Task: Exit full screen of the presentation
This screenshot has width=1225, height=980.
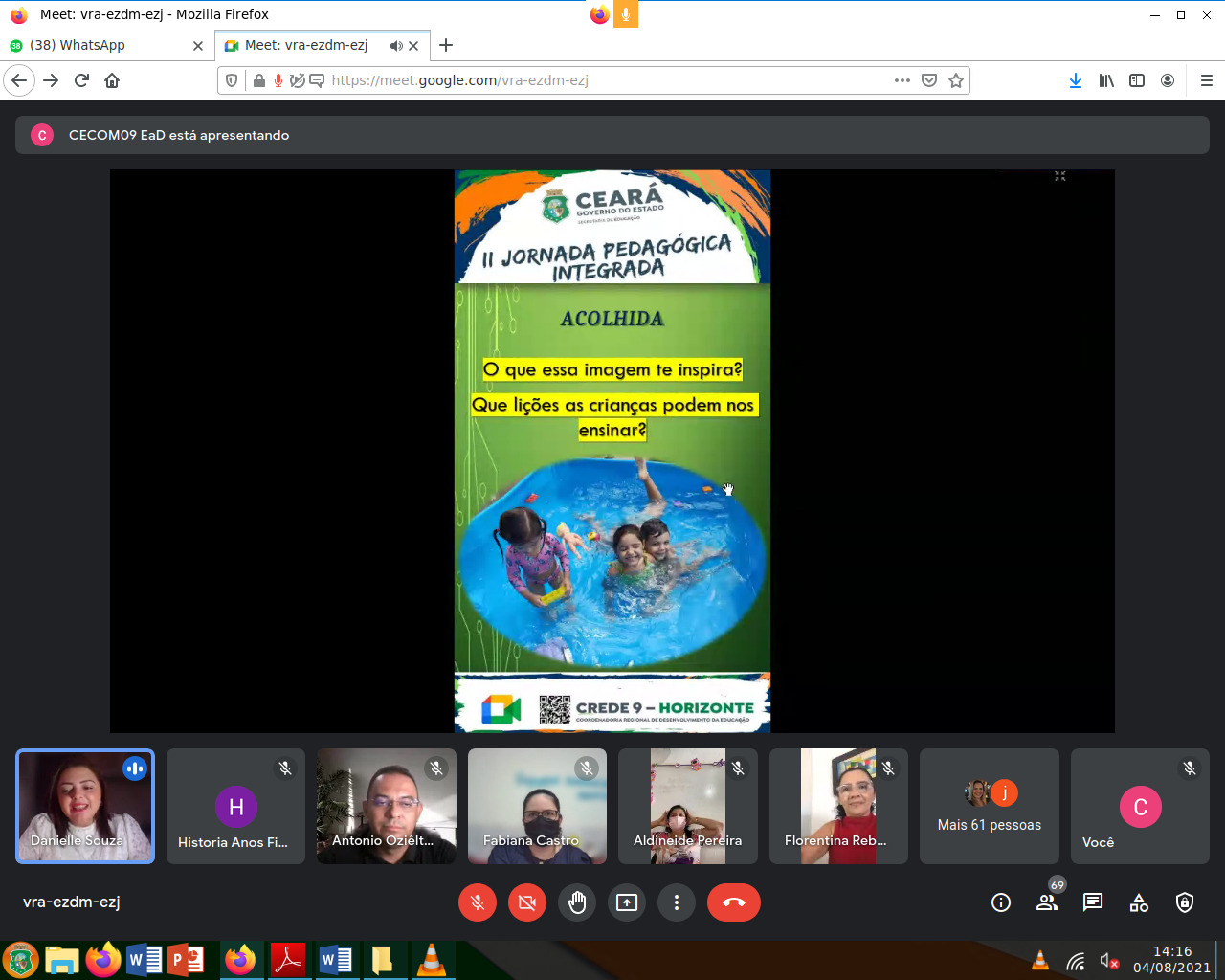Action: click(x=1060, y=176)
